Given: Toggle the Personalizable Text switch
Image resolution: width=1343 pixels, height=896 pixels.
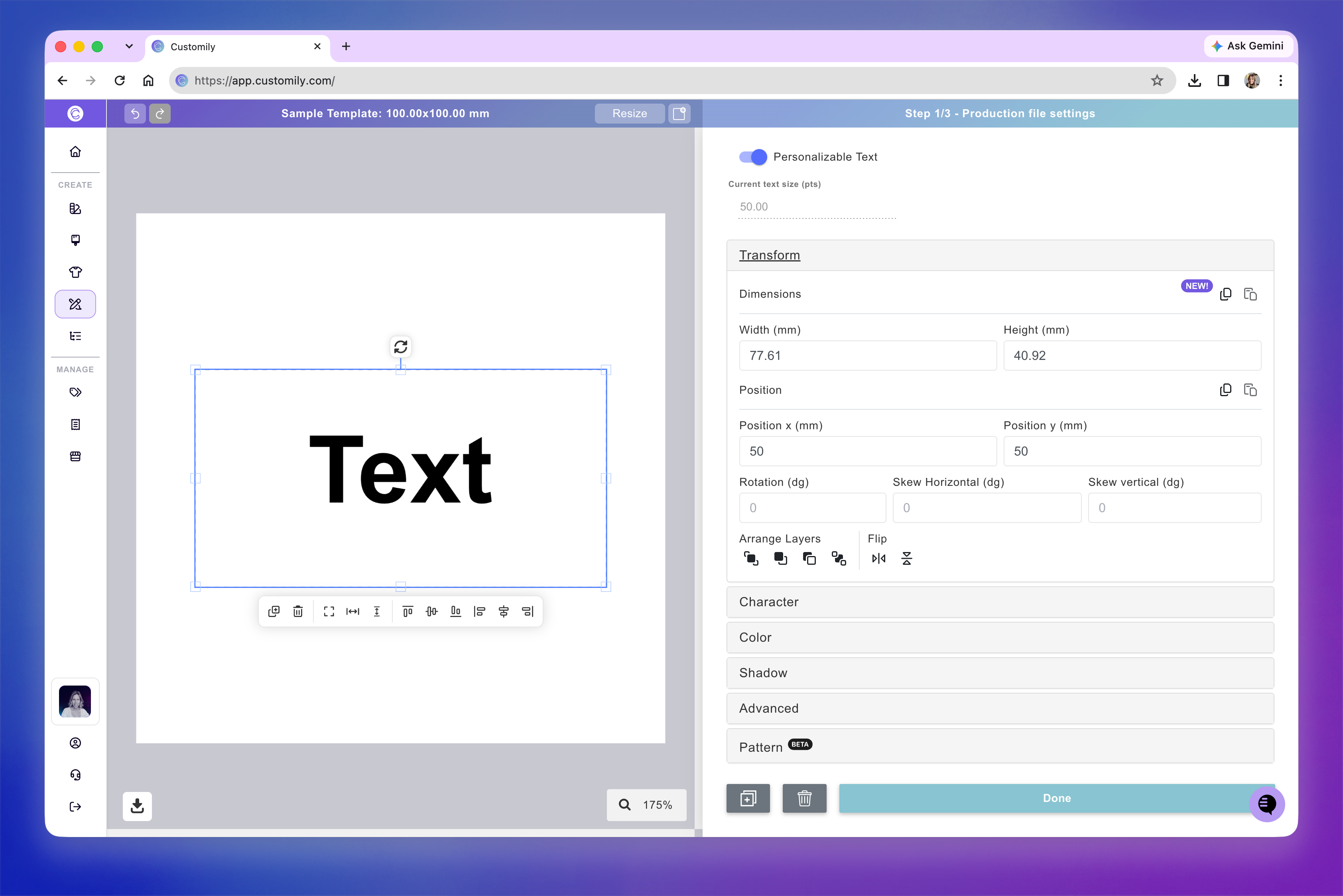Looking at the screenshot, I should (752, 157).
